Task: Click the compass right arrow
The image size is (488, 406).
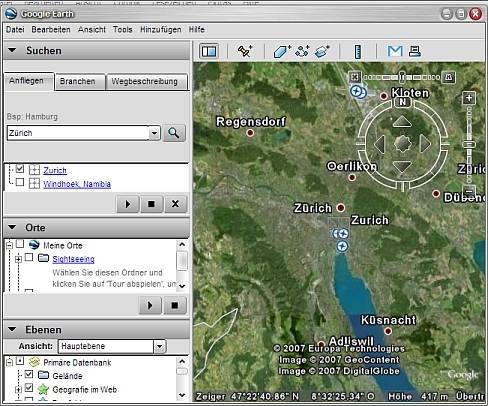Action: tap(425, 144)
